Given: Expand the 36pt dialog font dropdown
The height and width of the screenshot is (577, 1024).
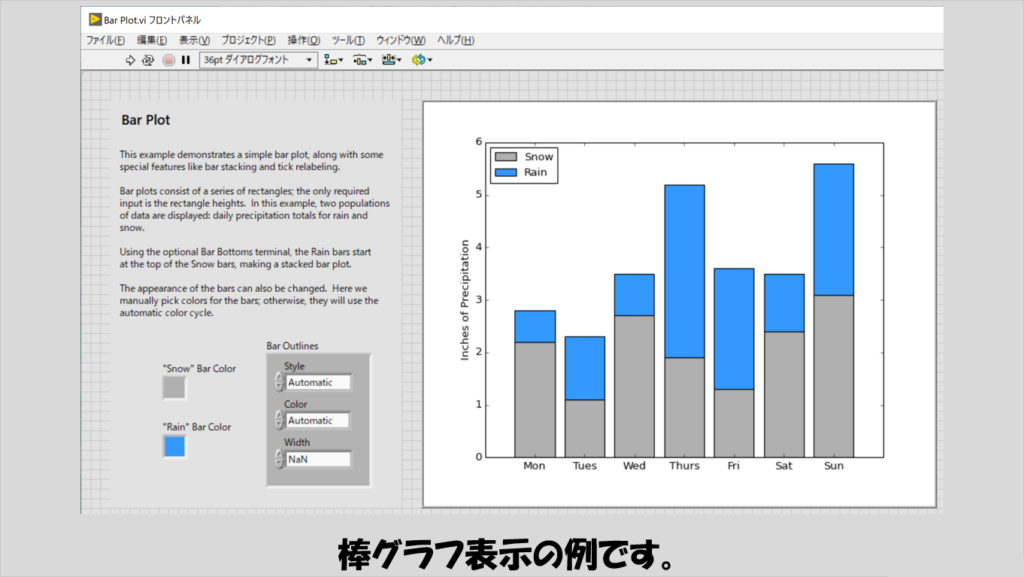Looking at the screenshot, I should pos(310,60).
